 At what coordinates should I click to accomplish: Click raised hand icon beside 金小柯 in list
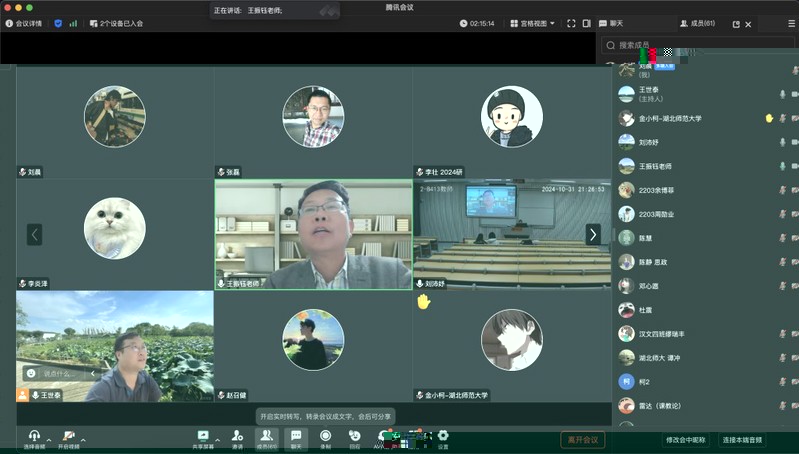coord(769,118)
